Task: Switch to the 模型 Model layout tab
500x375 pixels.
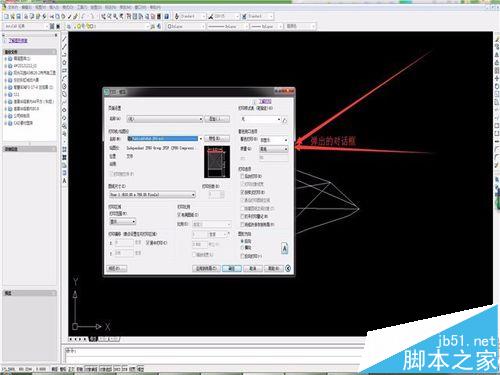Action: pyautogui.click(x=93, y=339)
